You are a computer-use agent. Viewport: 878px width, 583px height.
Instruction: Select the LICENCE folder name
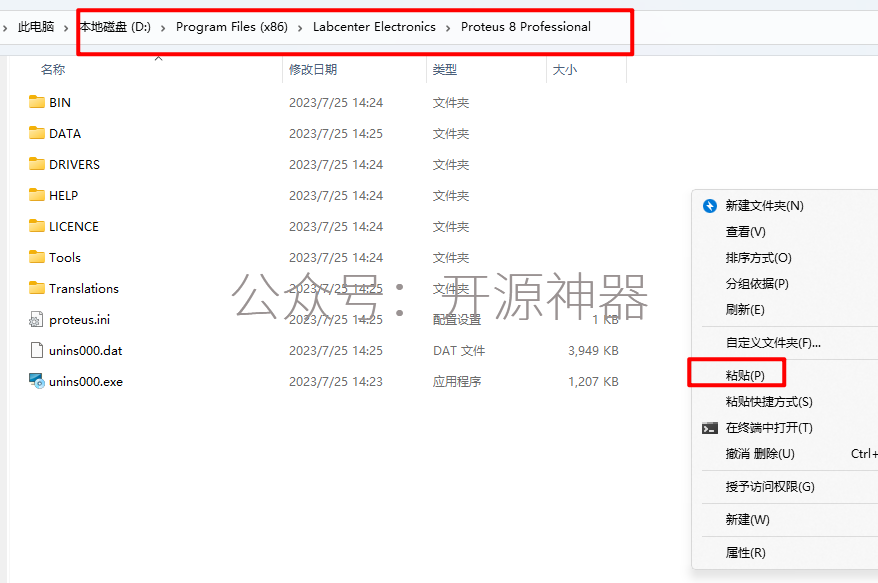tap(74, 226)
